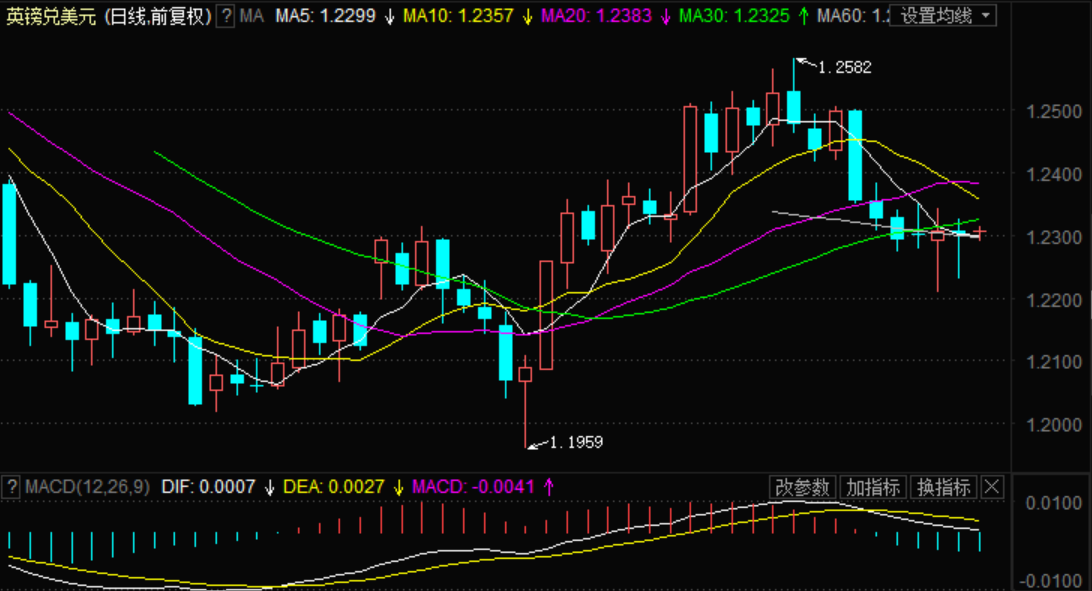Click the 1.2500 price axis label
Viewport: 1092px width, 591px height.
pos(1054,111)
